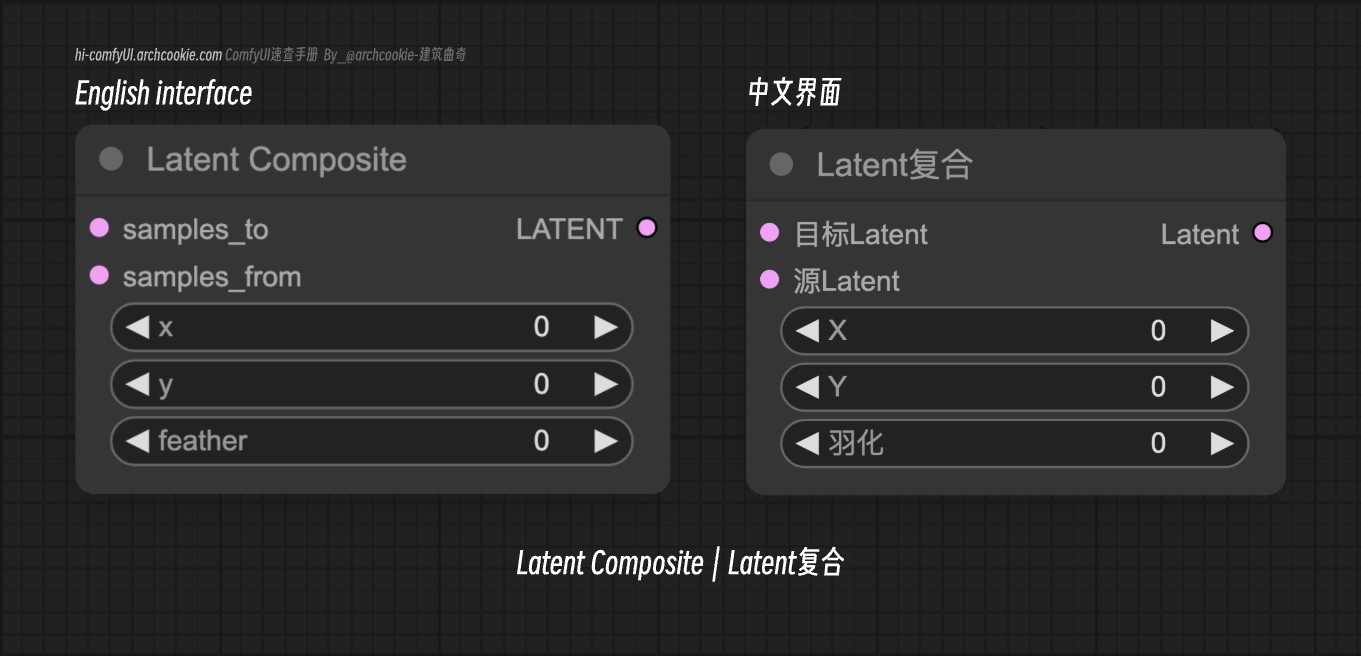This screenshot has height=656, width=1361.
Task: Click the 源Latent label
Action: point(847,281)
